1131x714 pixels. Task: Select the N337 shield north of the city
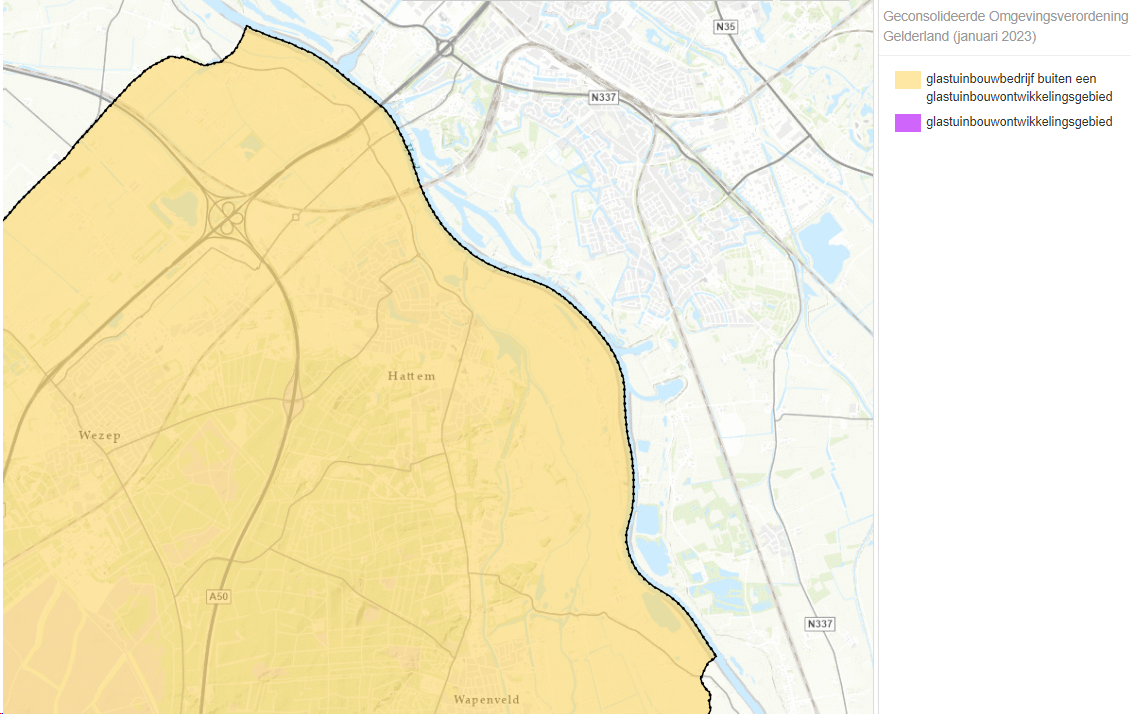point(603,97)
